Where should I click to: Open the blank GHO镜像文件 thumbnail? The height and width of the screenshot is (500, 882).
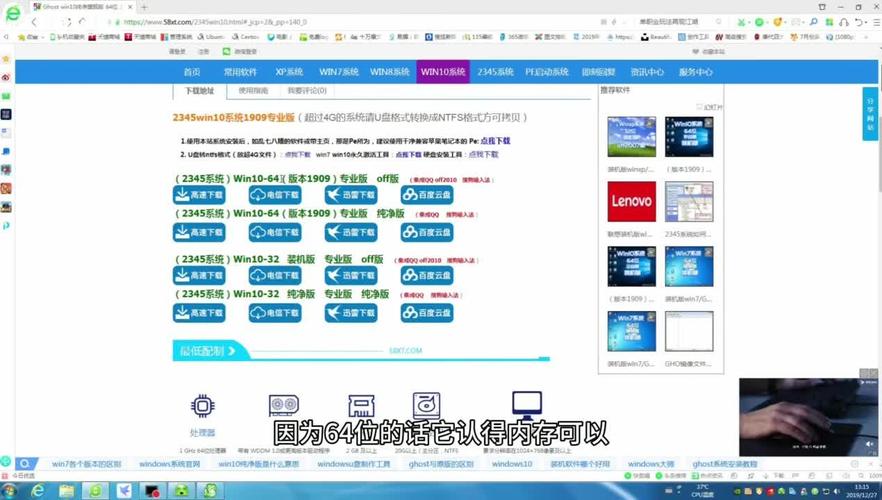689,331
